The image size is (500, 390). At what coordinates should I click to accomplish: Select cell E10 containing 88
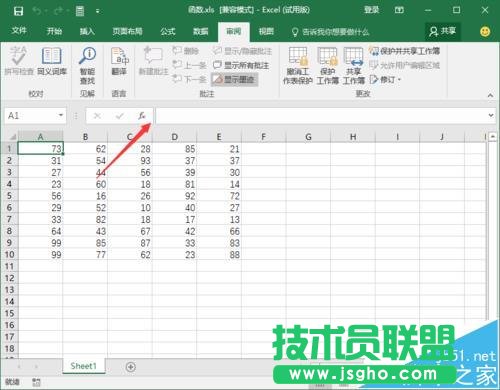(219, 255)
